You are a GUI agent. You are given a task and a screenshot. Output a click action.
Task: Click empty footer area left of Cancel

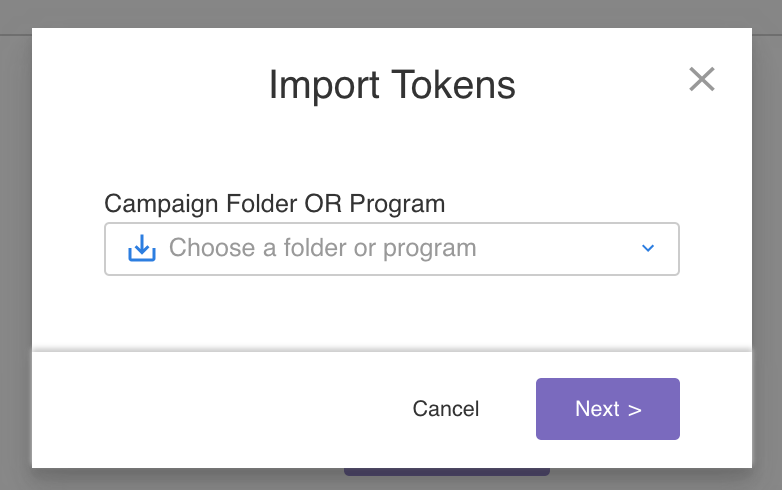pyautogui.click(x=210, y=409)
